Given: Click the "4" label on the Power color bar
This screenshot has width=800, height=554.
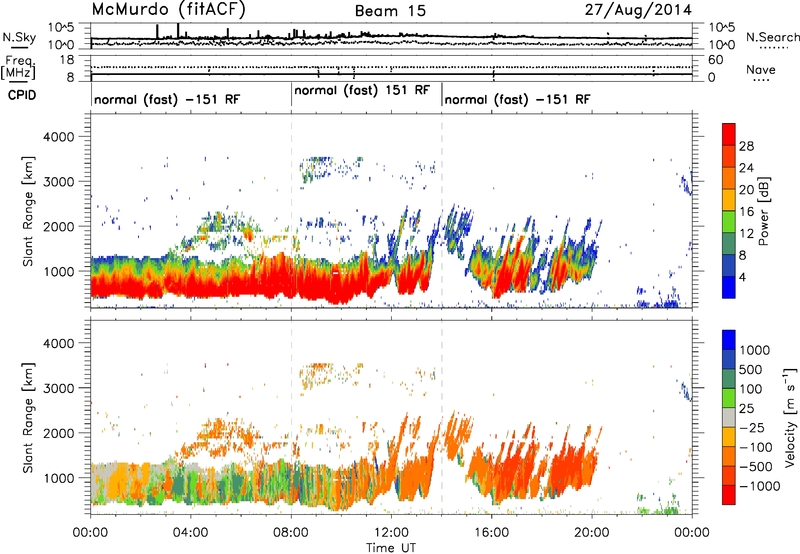Looking at the screenshot, I should 742,278.
